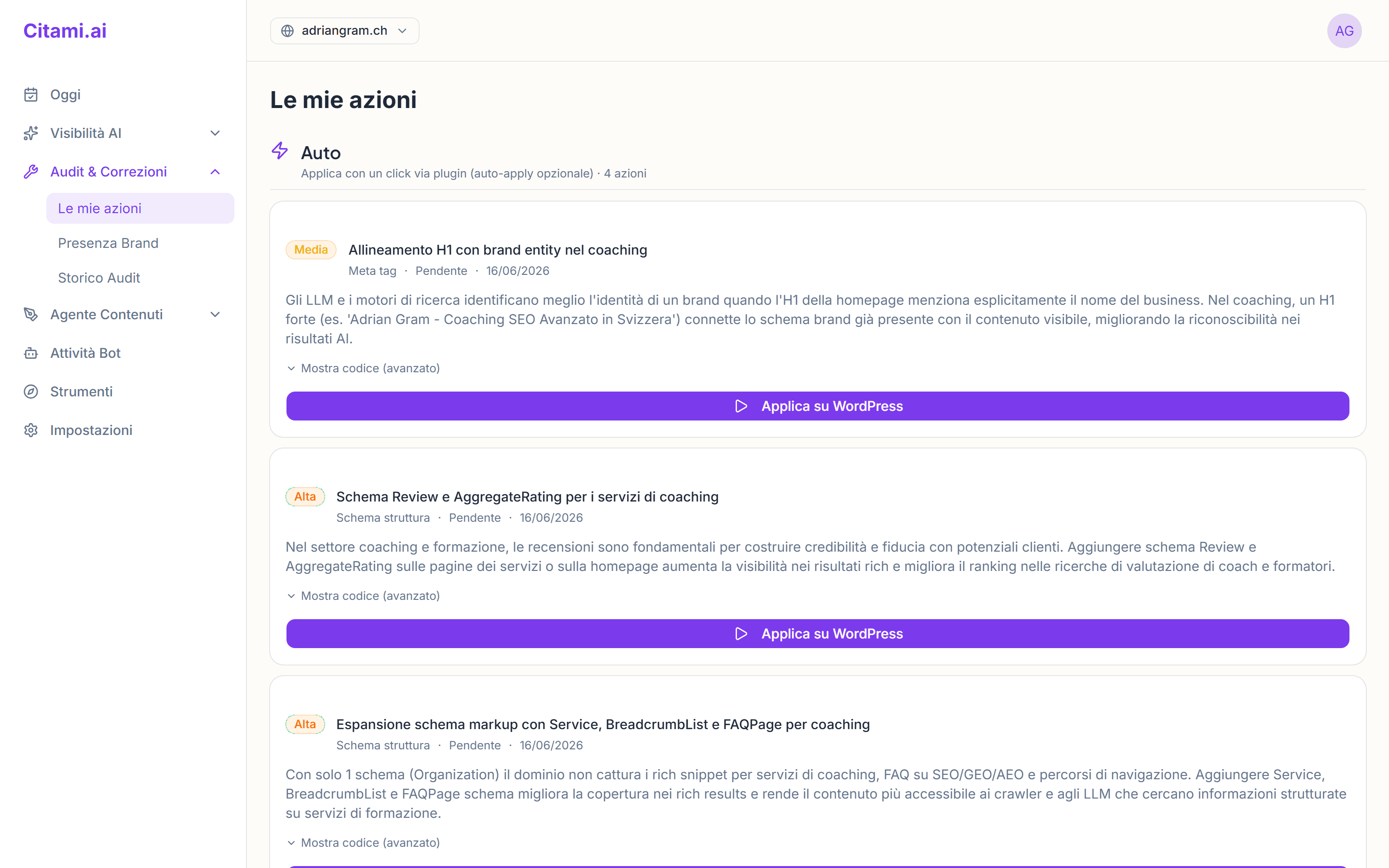Open the Storico Audit submenu item
The image size is (1389, 868).
click(x=99, y=278)
